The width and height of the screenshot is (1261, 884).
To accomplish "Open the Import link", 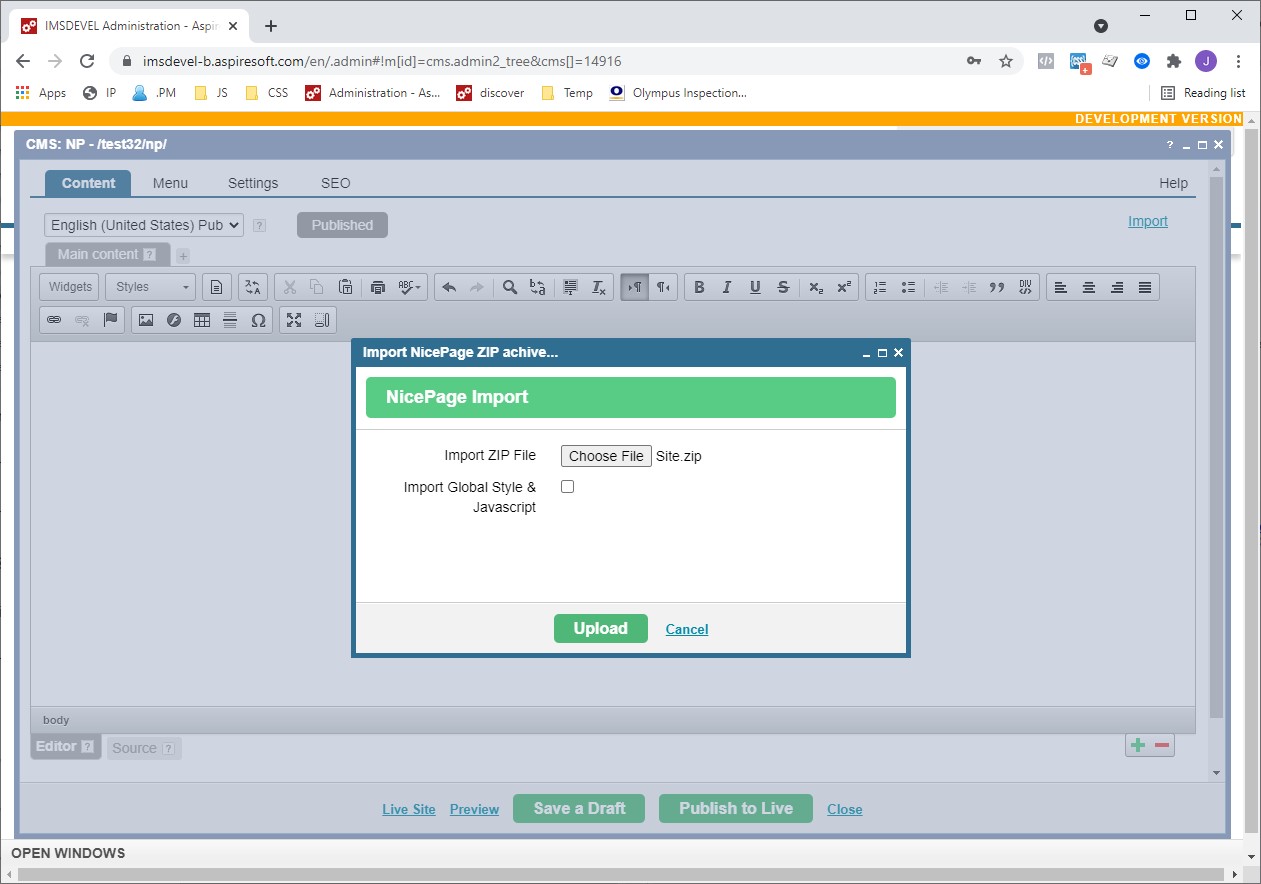I will coord(1148,221).
